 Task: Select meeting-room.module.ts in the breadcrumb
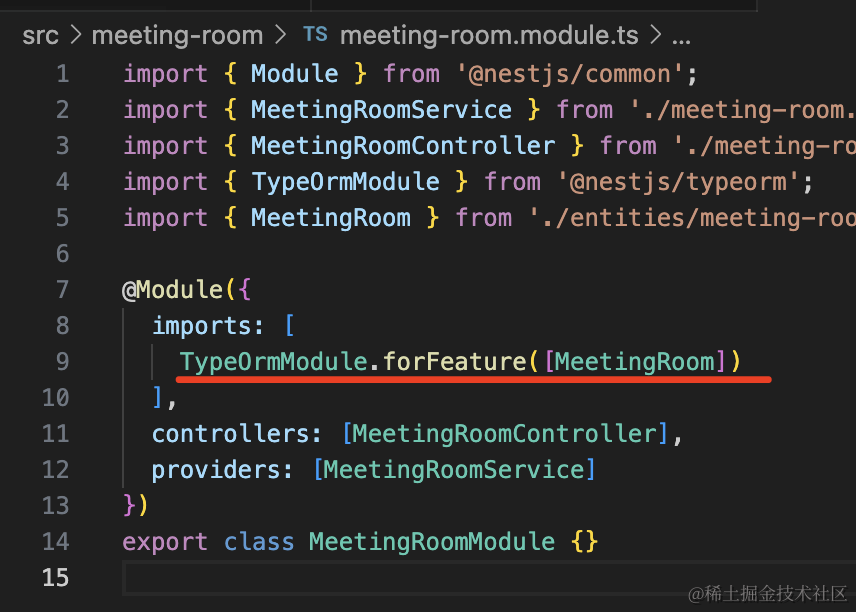[488, 36]
